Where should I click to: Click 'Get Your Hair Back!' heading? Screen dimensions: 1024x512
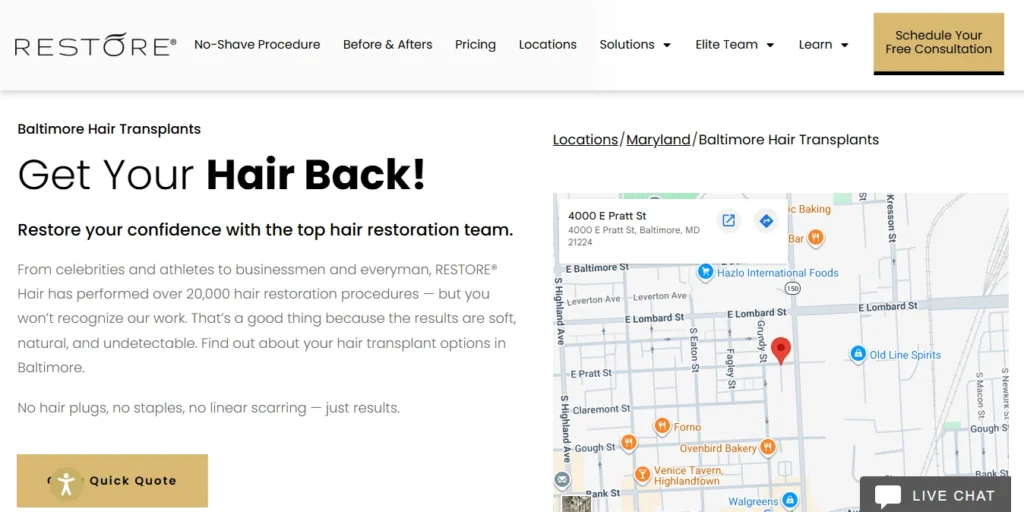(222, 174)
